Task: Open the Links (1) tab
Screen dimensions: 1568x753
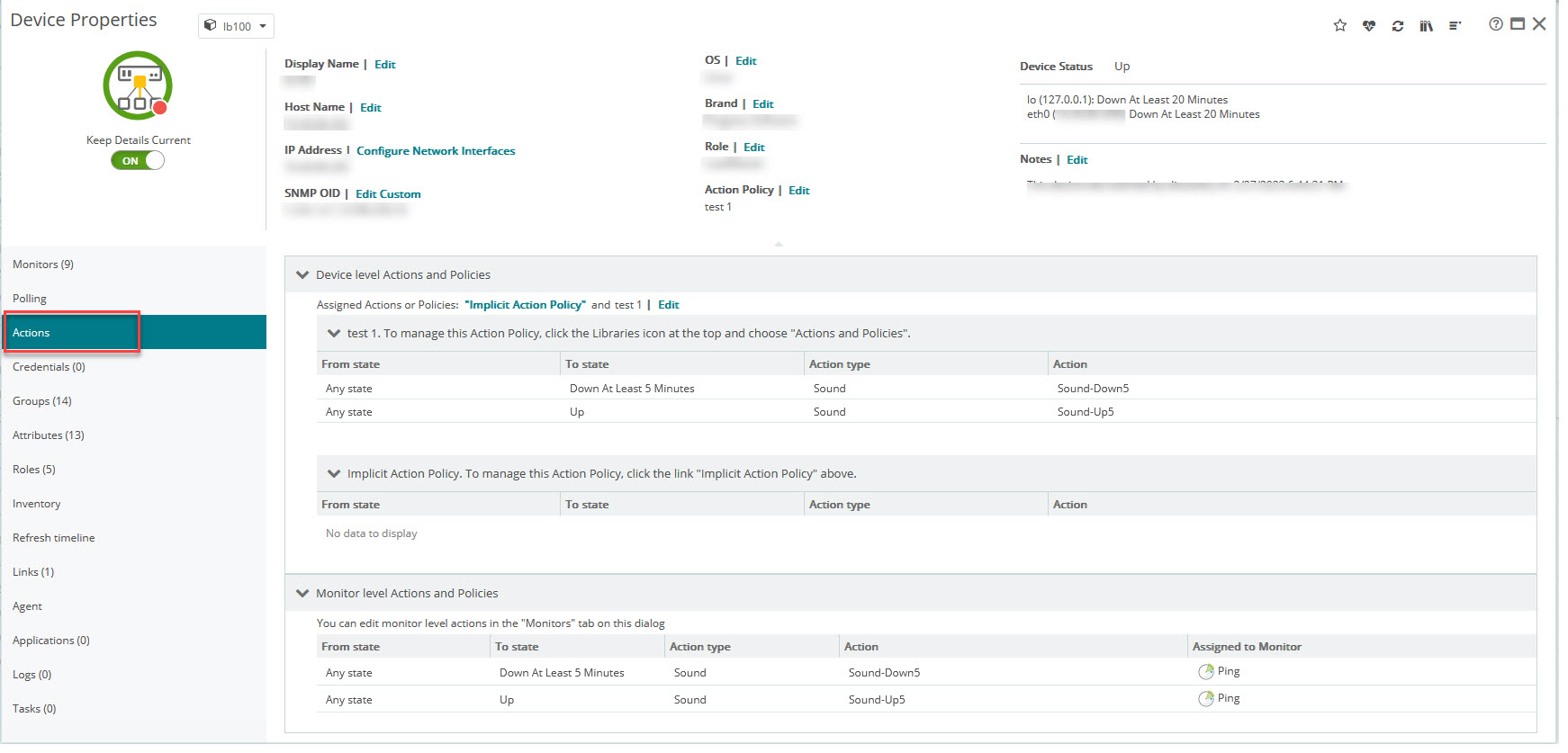Action: (134, 572)
